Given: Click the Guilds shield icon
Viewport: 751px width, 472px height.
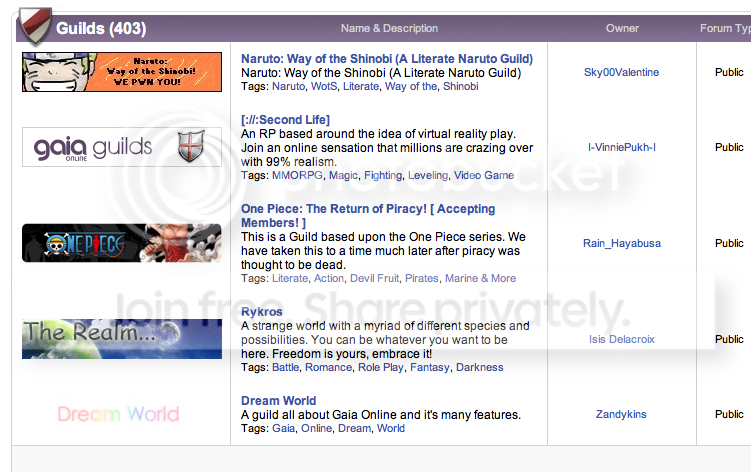Looking at the screenshot, I should 34,26.
